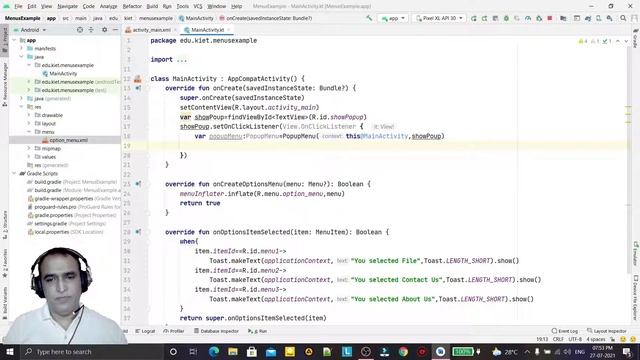Open Task View on the taskbar
Image resolution: width=640 pixels, height=360 pixels.
coord(193,351)
